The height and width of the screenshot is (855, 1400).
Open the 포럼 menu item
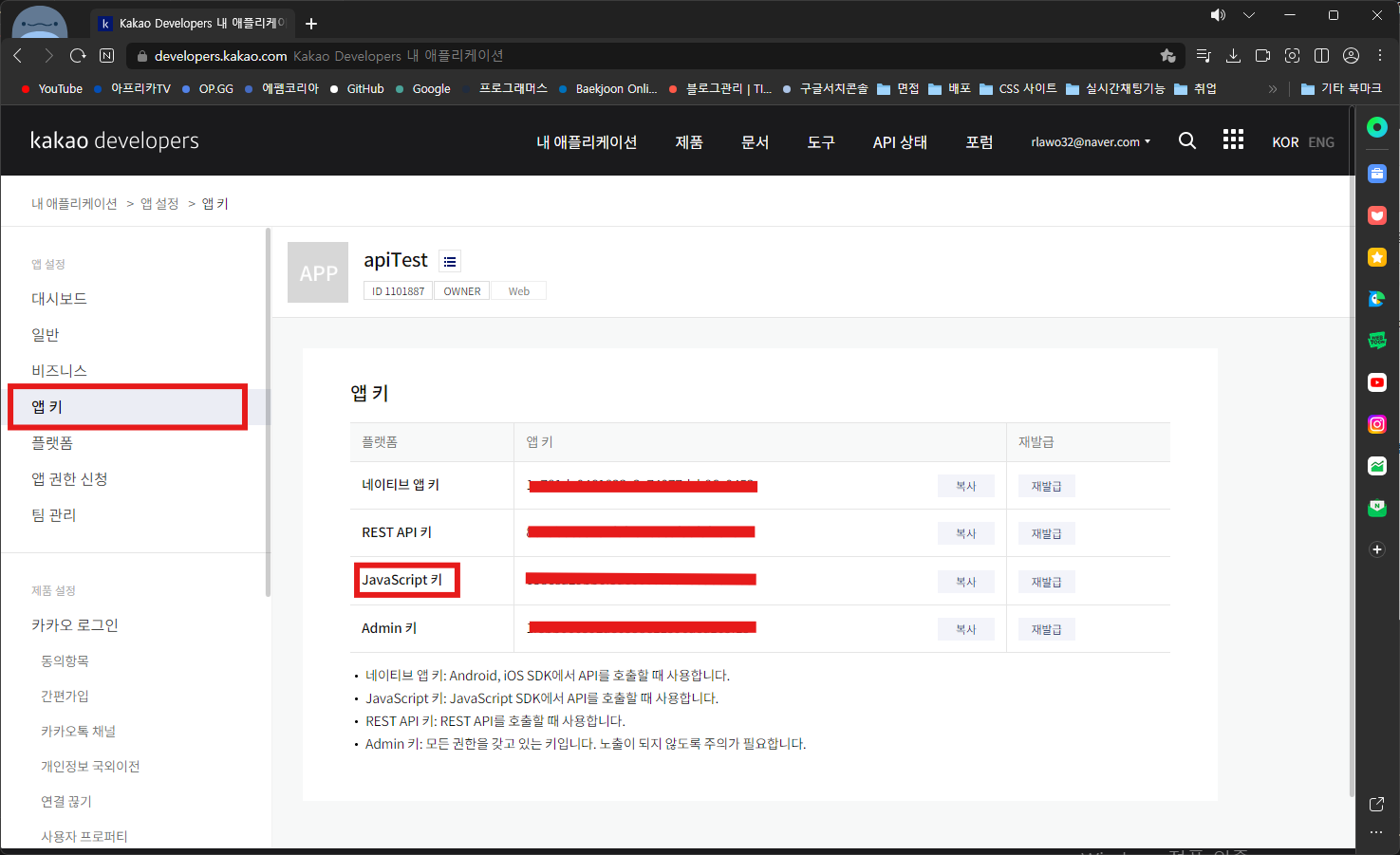click(x=980, y=142)
